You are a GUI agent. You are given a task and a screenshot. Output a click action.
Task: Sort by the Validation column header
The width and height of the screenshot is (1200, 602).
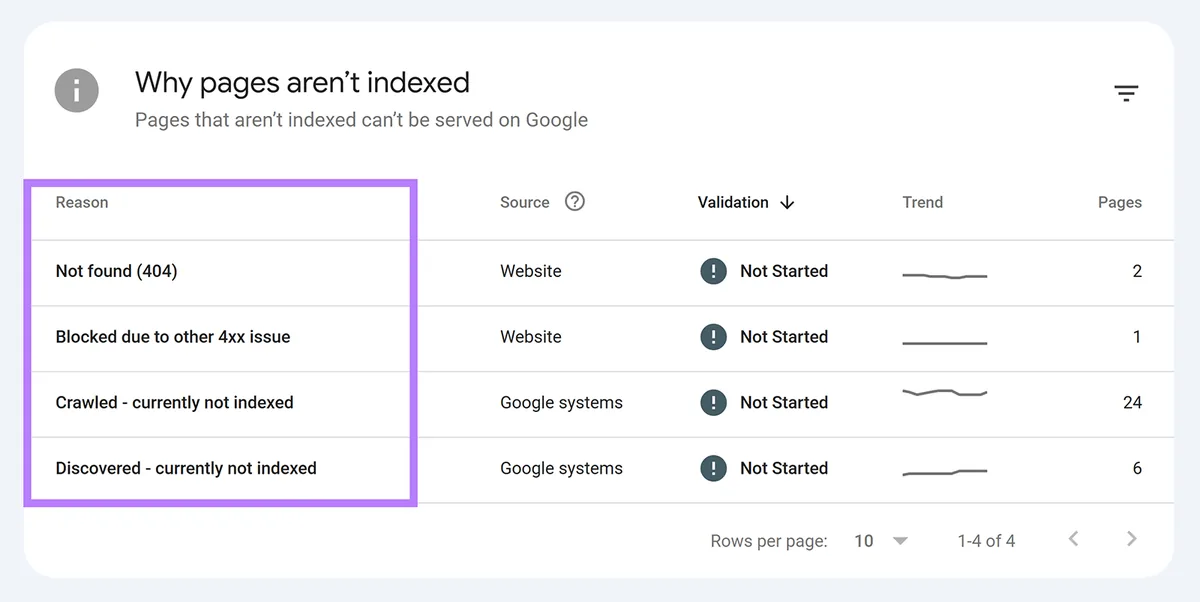click(733, 202)
